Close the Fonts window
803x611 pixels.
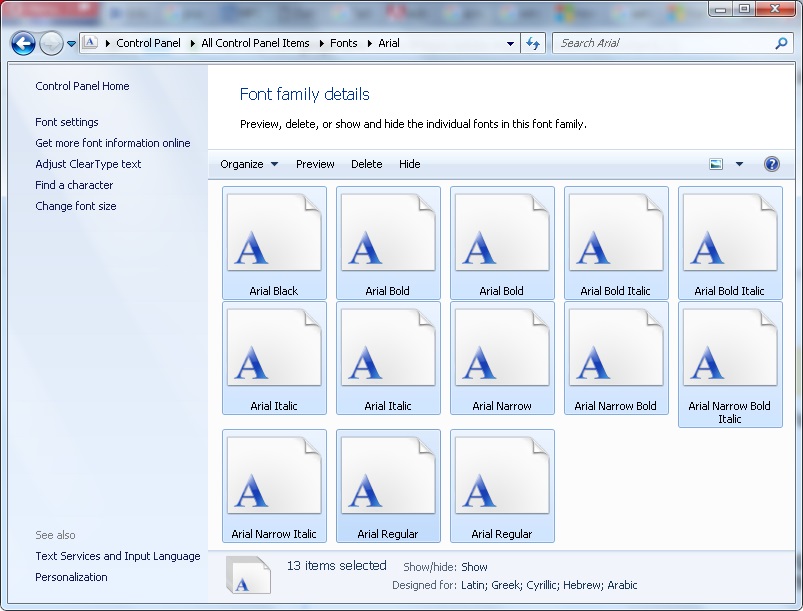(x=775, y=9)
